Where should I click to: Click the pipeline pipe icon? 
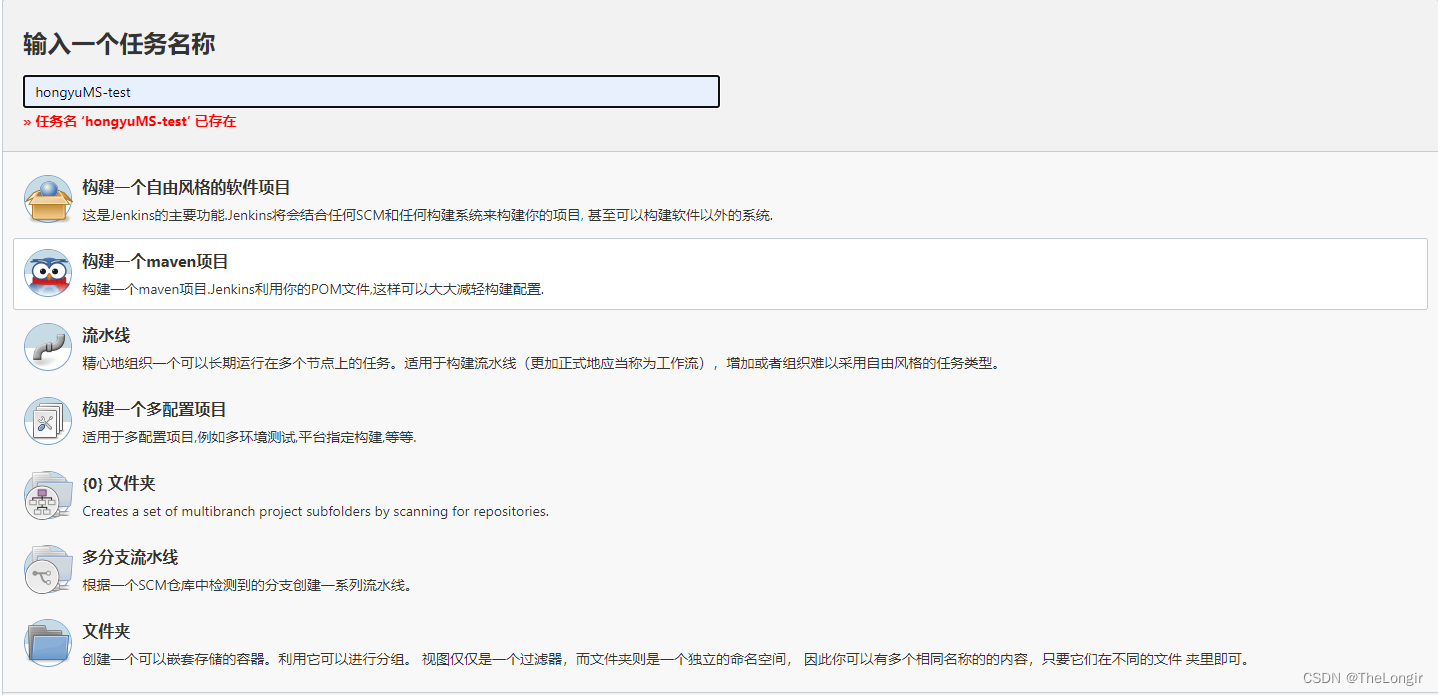(x=48, y=347)
